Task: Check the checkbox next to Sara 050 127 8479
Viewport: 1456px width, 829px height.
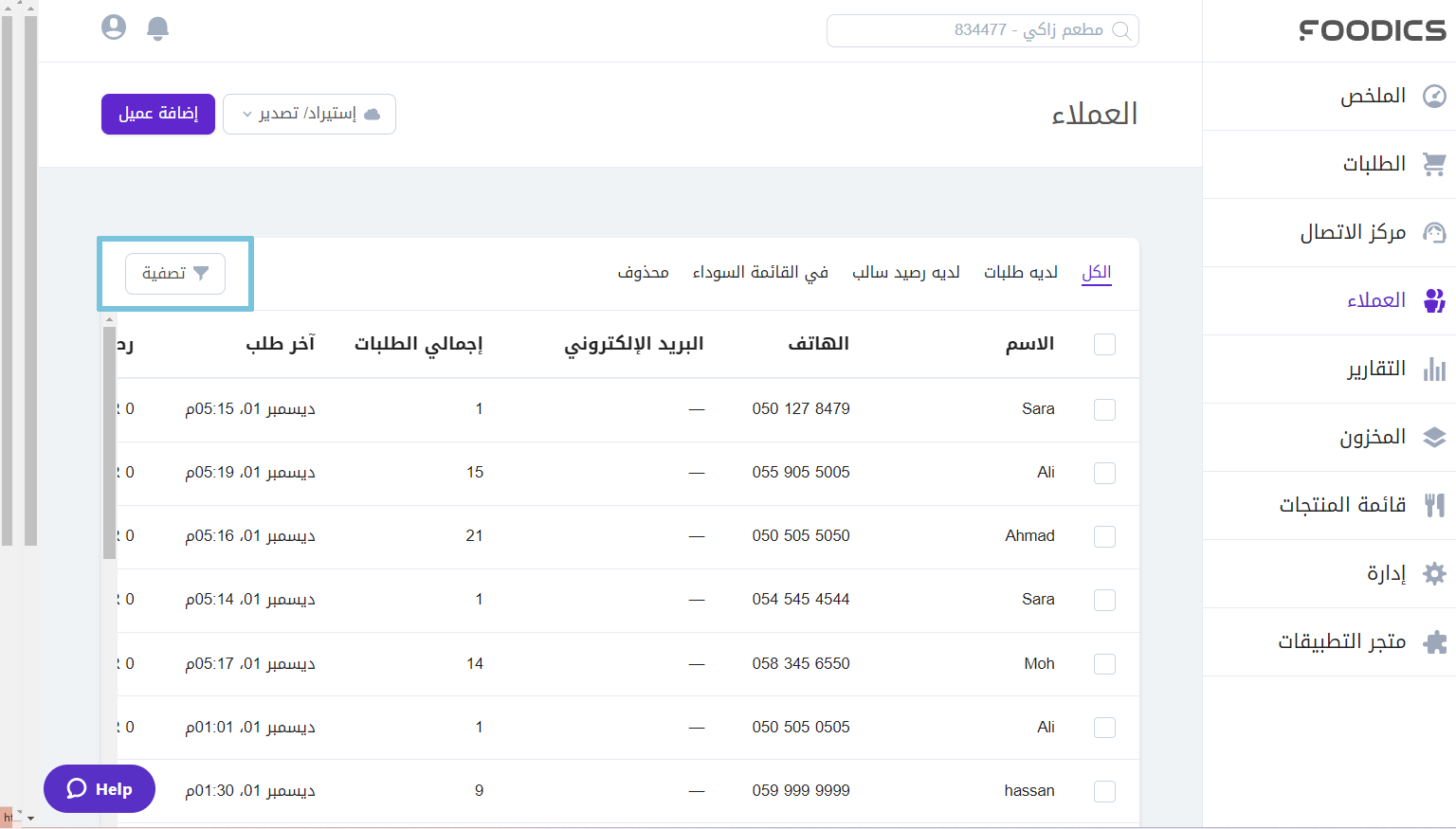Action: tap(1104, 409)
